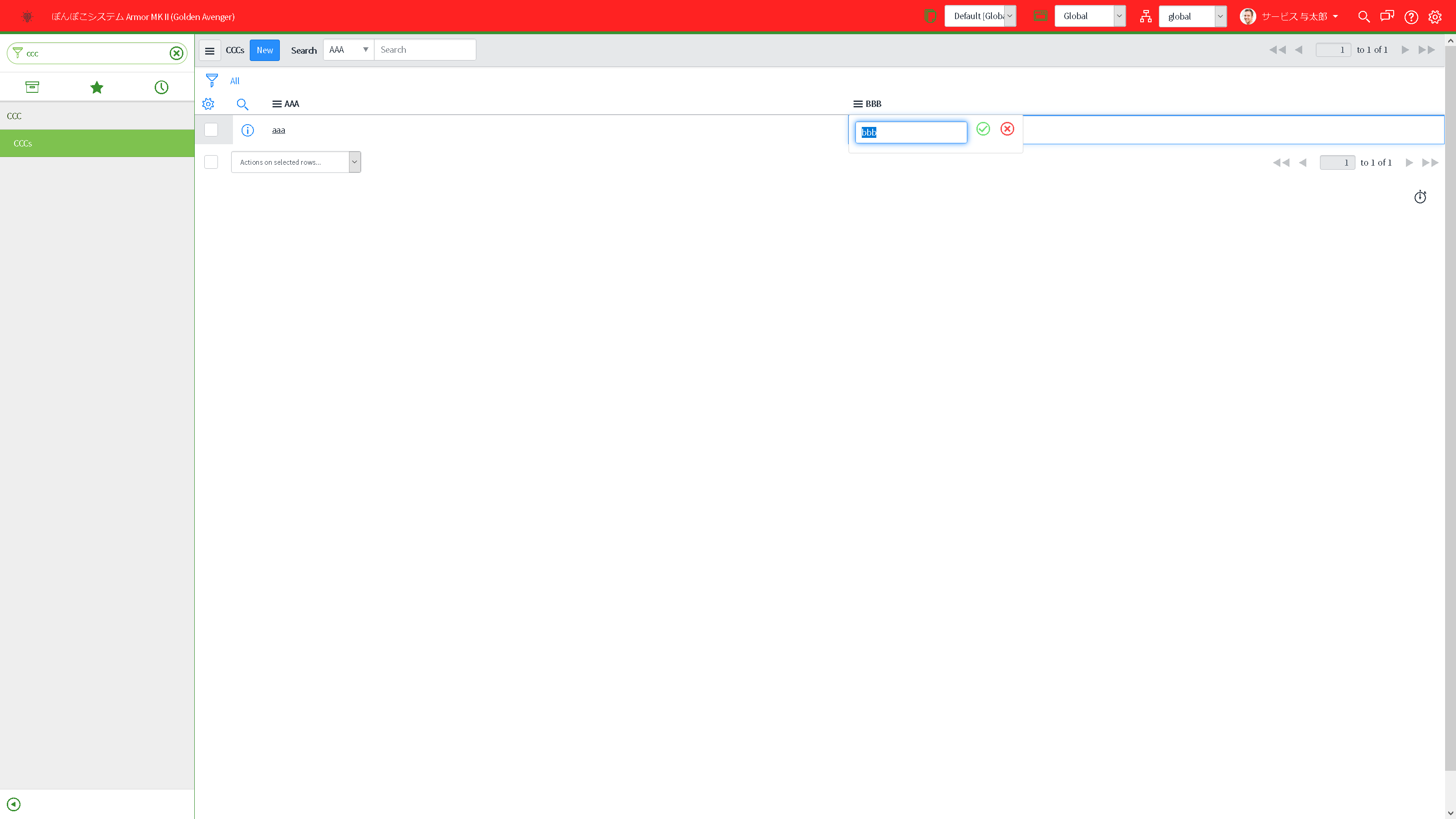Screen dimensions: 1456x819
Task: Open the AAA search field dropdown
Action: pos(348,50)
